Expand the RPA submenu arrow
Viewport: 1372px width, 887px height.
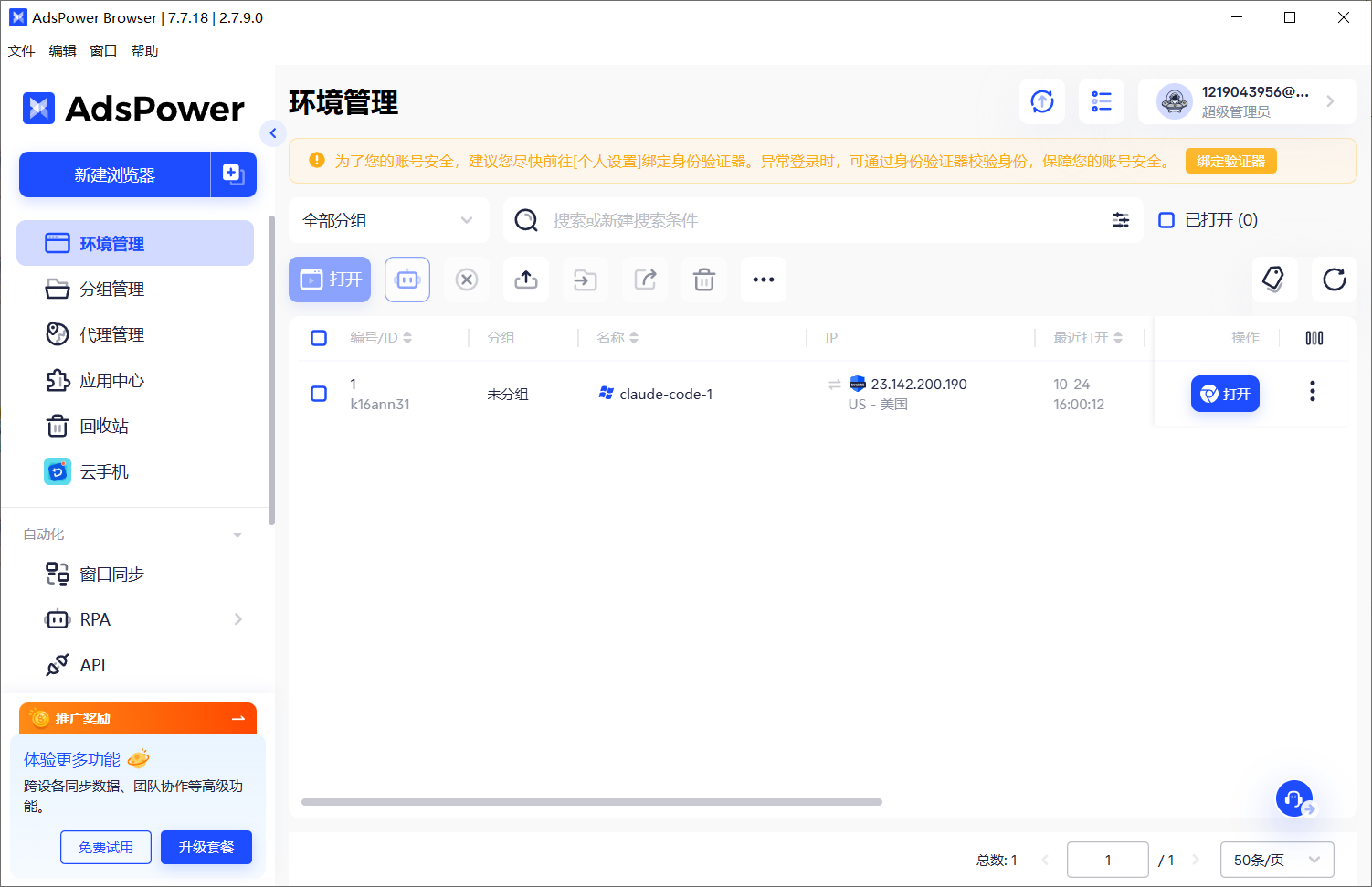pyautogui.click(x=238, y=619)
